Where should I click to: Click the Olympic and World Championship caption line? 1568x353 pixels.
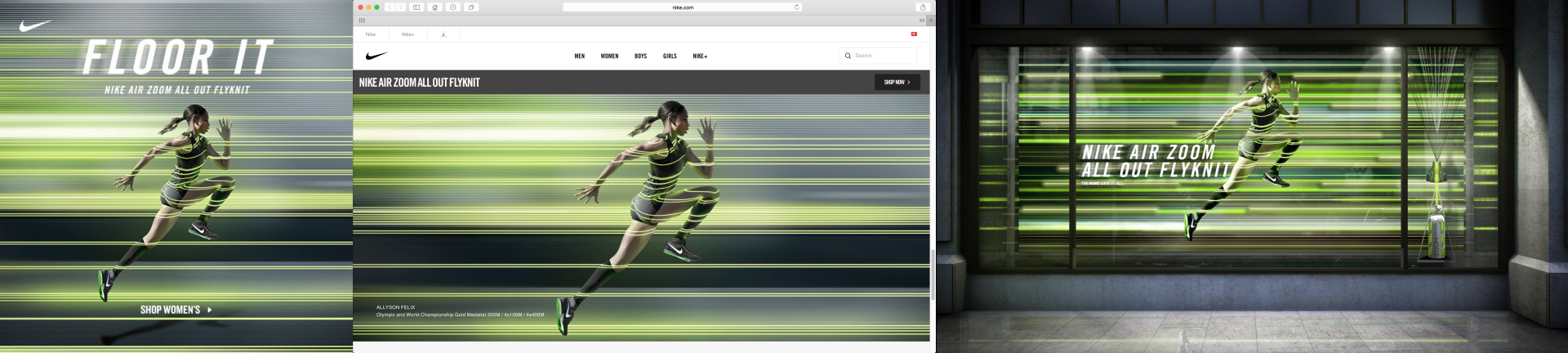[x=460, y=315]
